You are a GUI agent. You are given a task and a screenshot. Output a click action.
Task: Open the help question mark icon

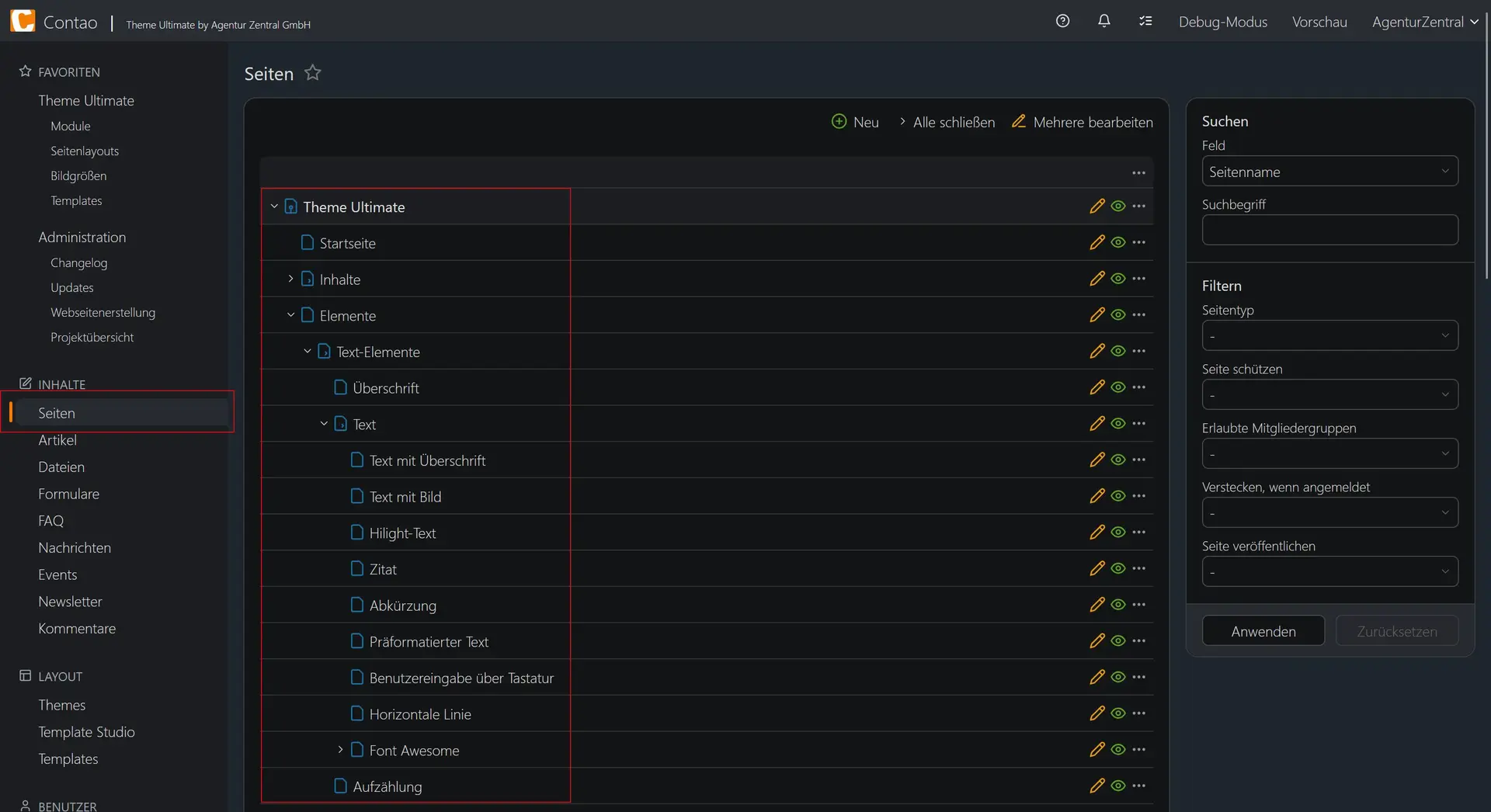tap(1062, 21)
